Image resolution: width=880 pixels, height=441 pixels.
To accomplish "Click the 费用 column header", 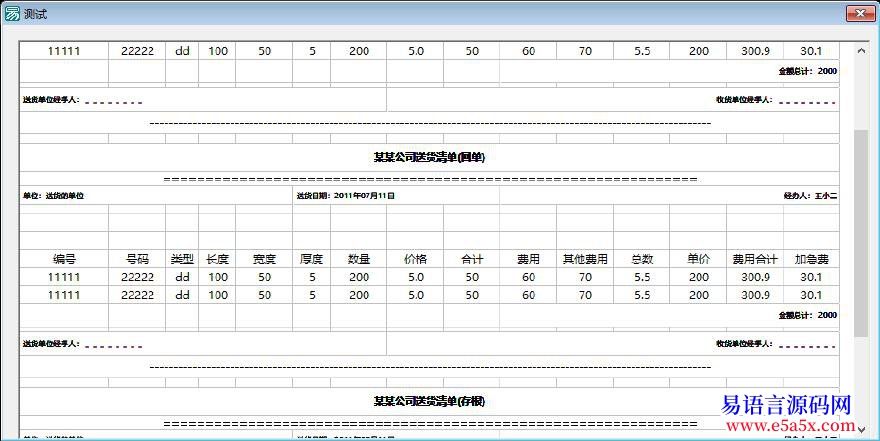I will (528, 259).
